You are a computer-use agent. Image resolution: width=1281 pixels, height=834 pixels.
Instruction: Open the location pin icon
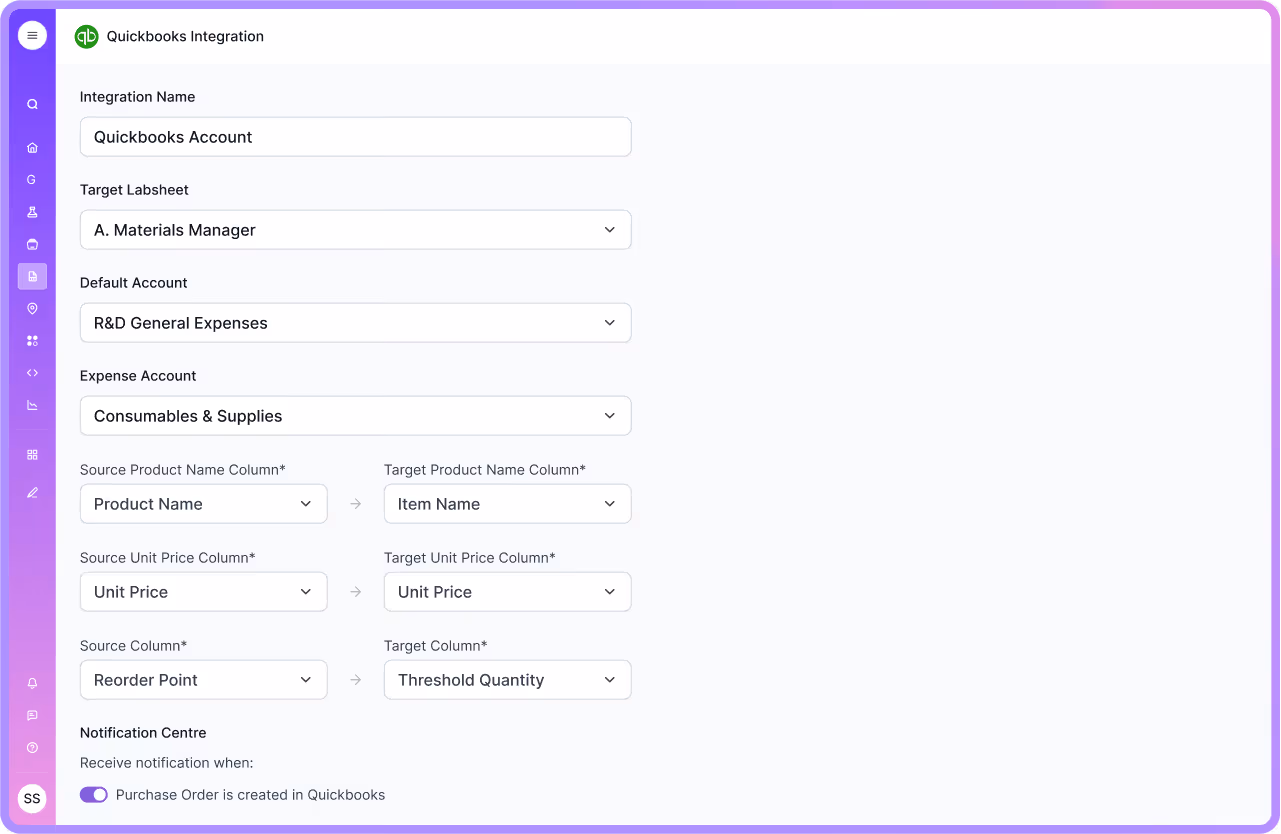[32, 309]
